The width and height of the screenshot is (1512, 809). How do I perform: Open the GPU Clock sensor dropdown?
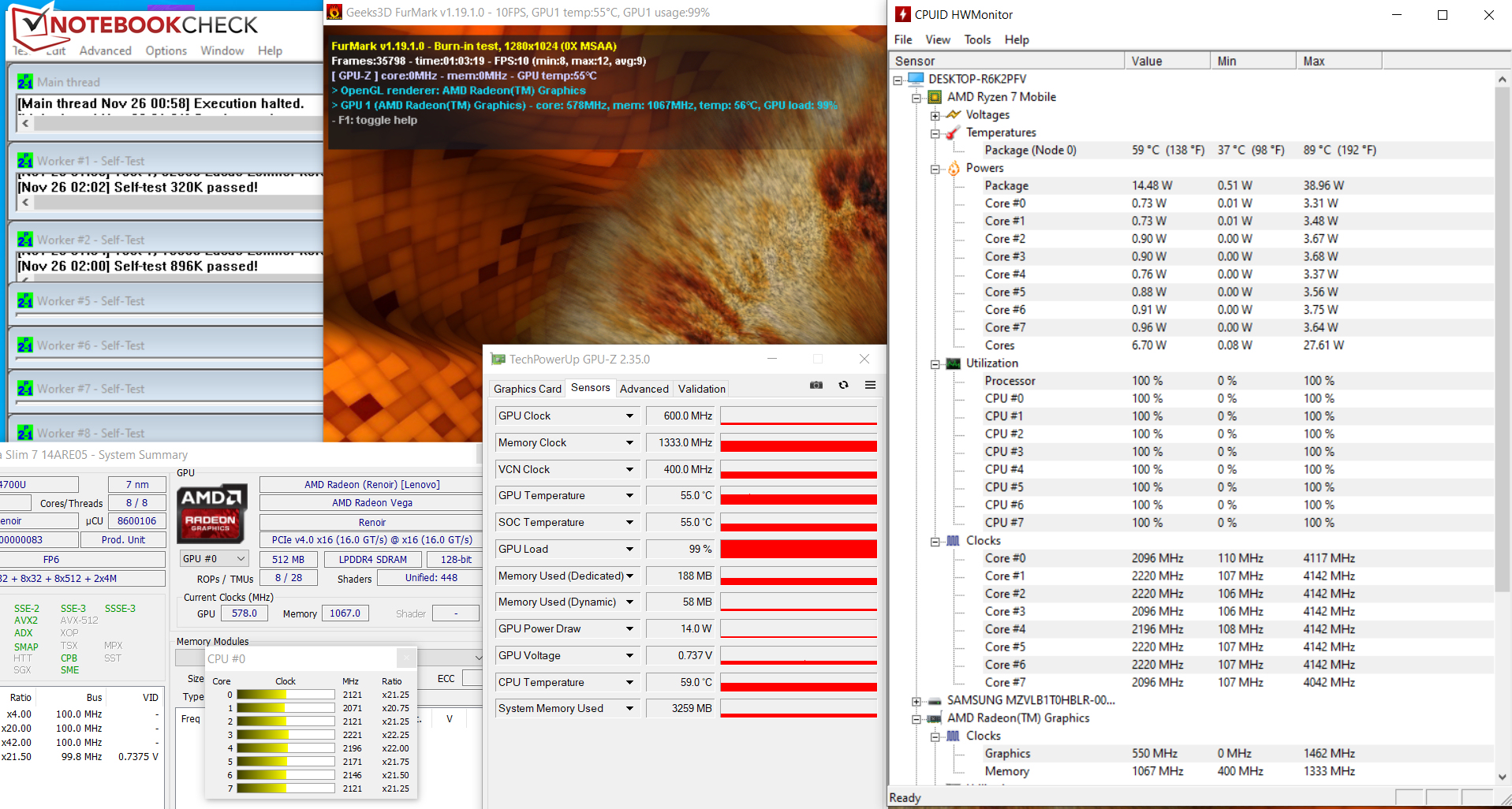(629, 416)
